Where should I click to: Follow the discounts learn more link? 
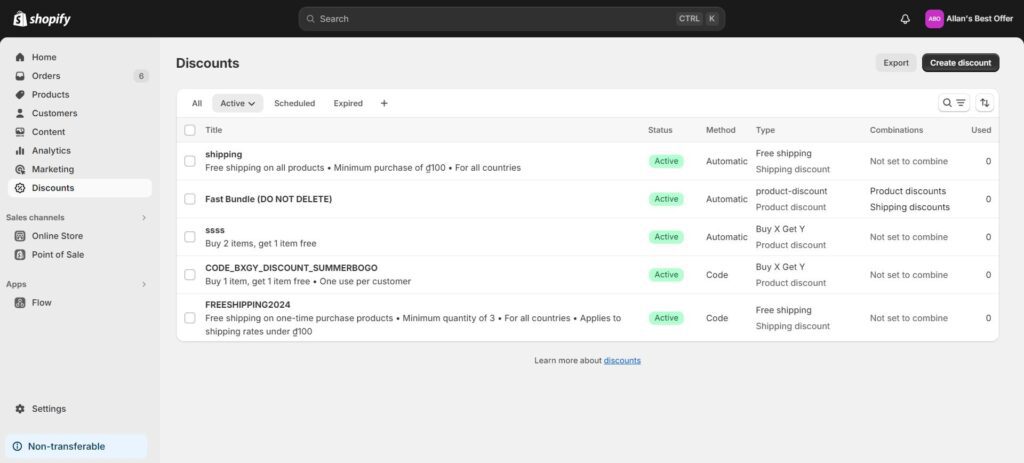coord(622,360)
